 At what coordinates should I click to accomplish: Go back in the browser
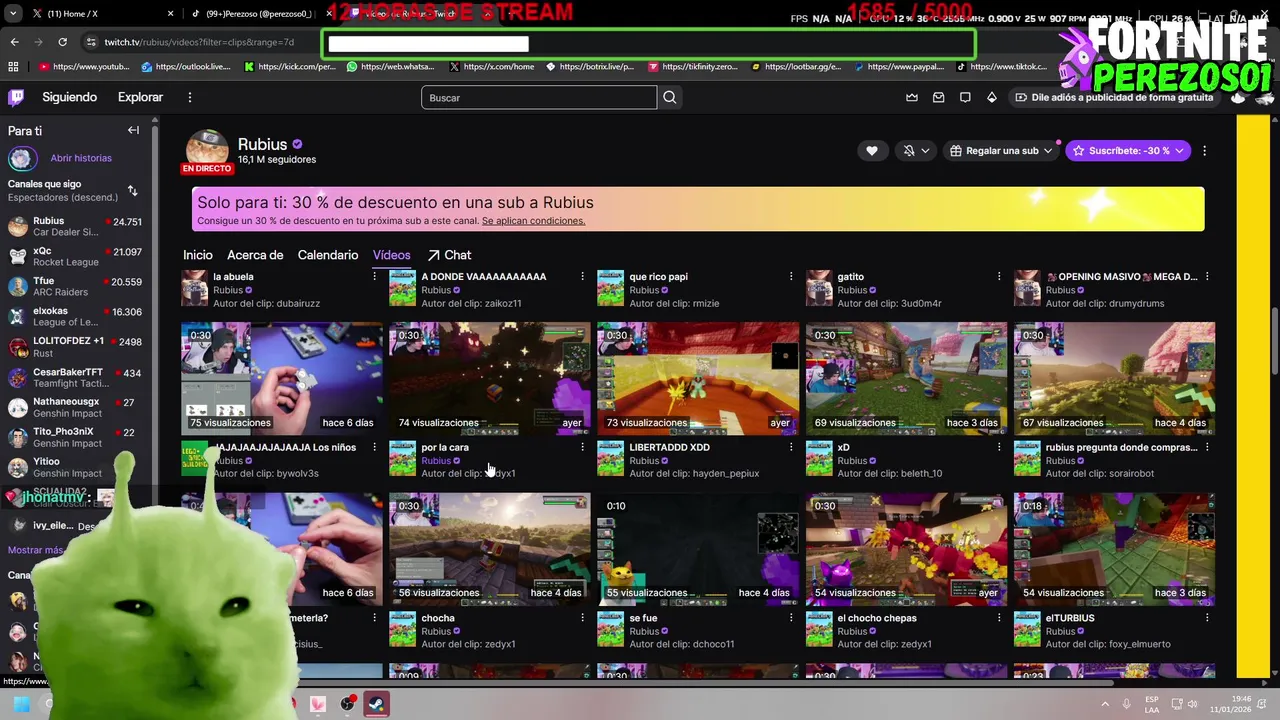(14, 42)
